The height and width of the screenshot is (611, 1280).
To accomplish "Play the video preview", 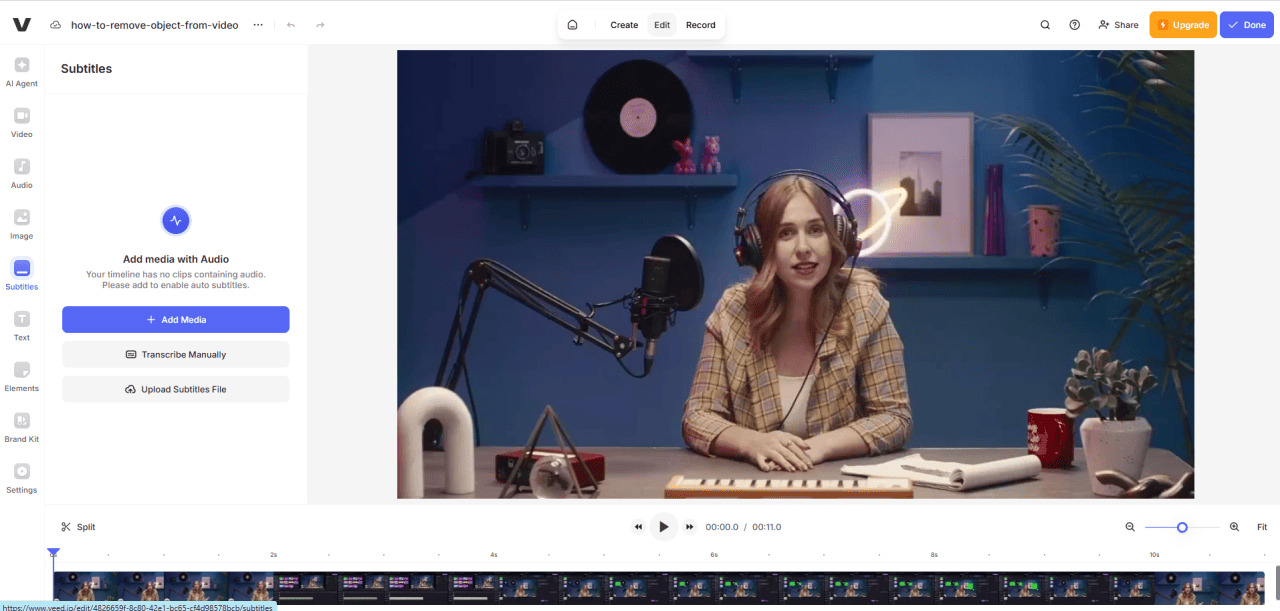I will coord(663,526).
